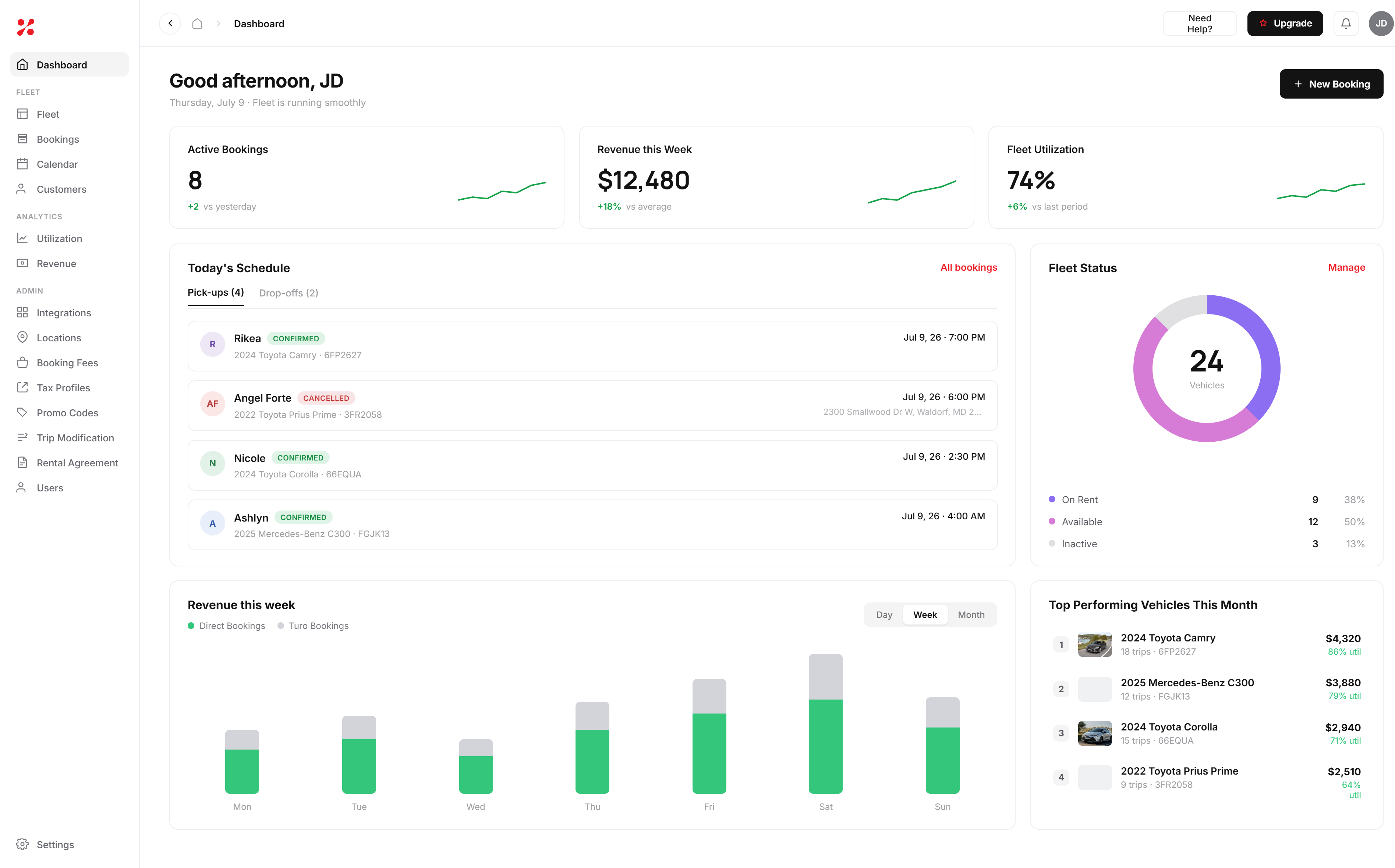
Task: Click the Dashboard breadcrumb text
Action: [259, 24]
